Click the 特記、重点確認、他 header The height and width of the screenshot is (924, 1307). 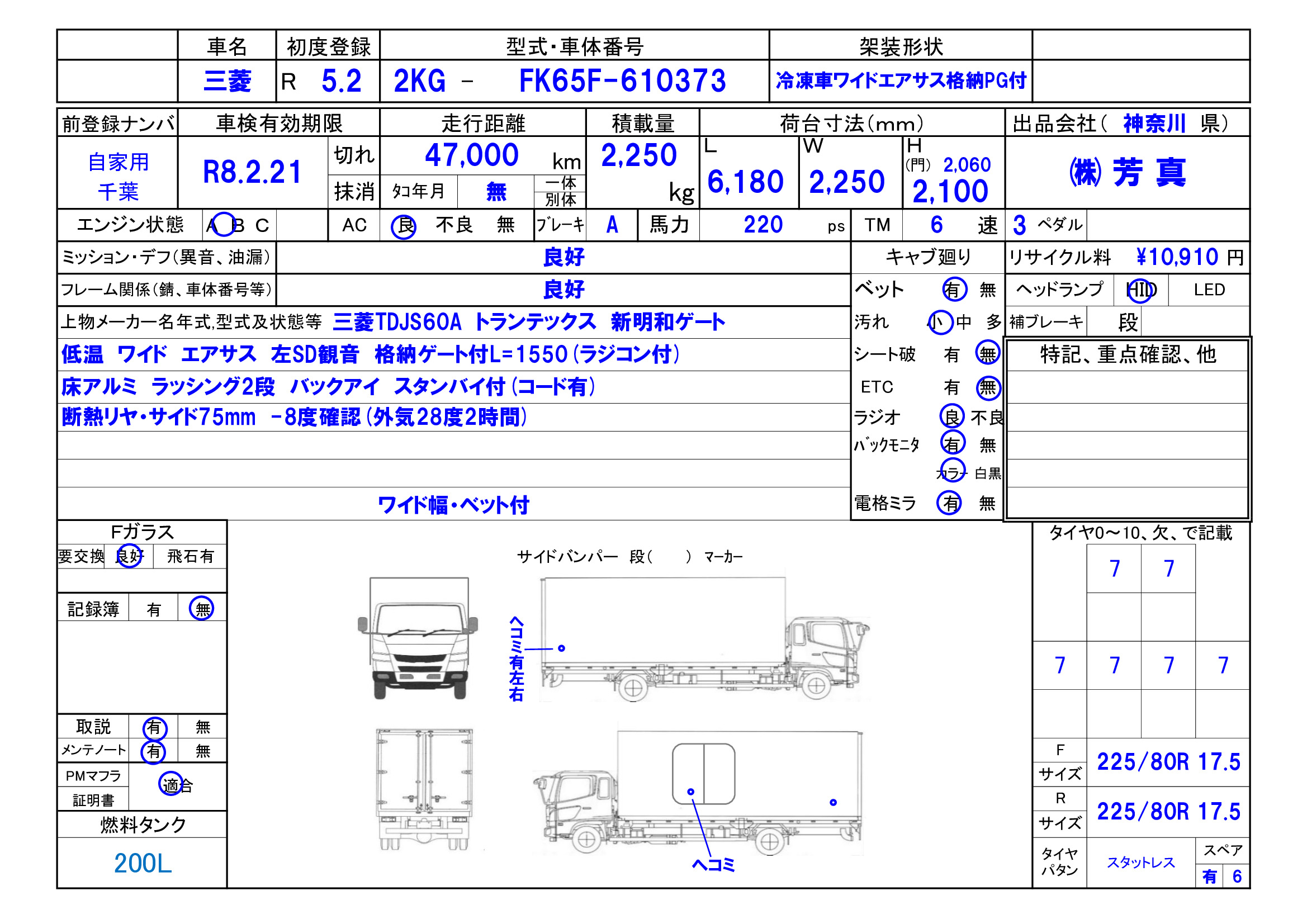click(1128, 355)
